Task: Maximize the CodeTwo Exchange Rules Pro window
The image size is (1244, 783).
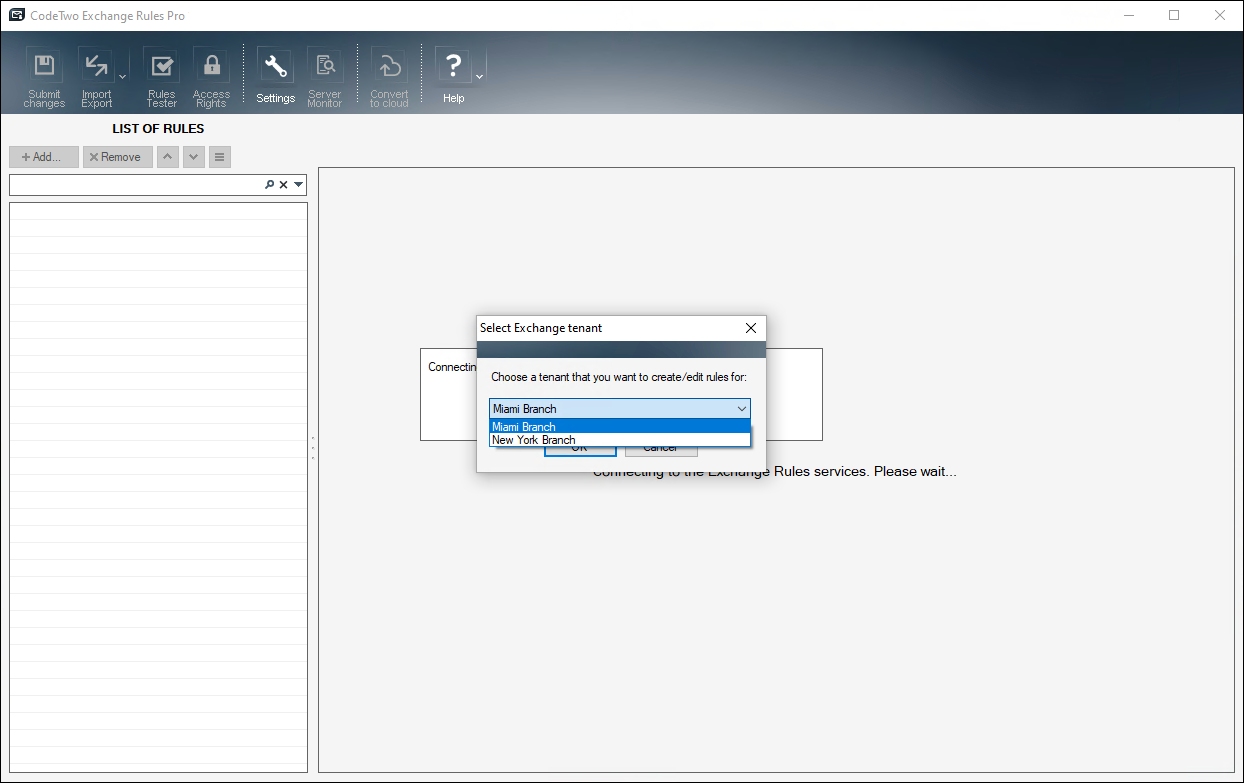Action: pos(1174,16)
